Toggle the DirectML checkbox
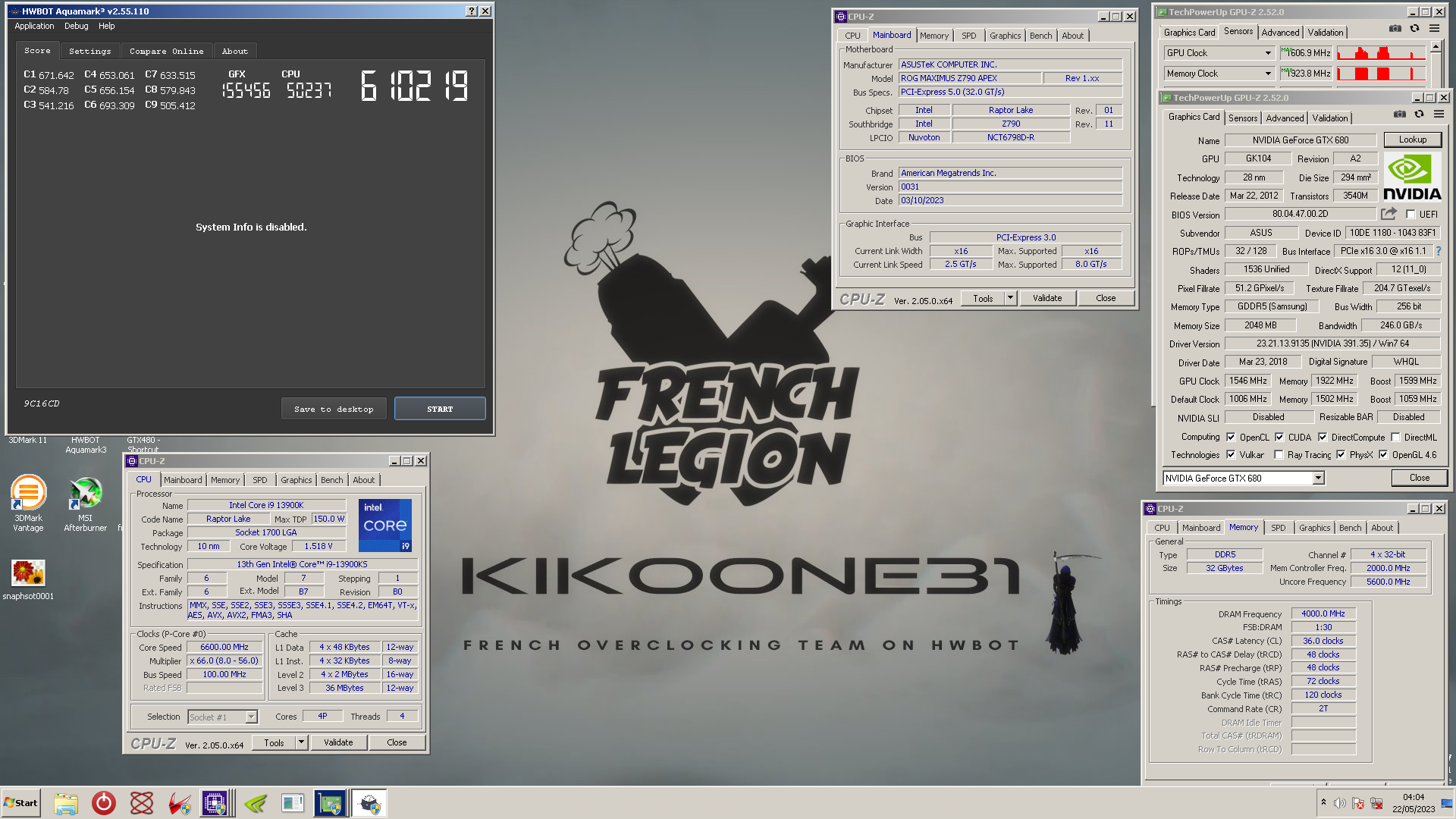The image size is (1456, 819). (1395, 437)
